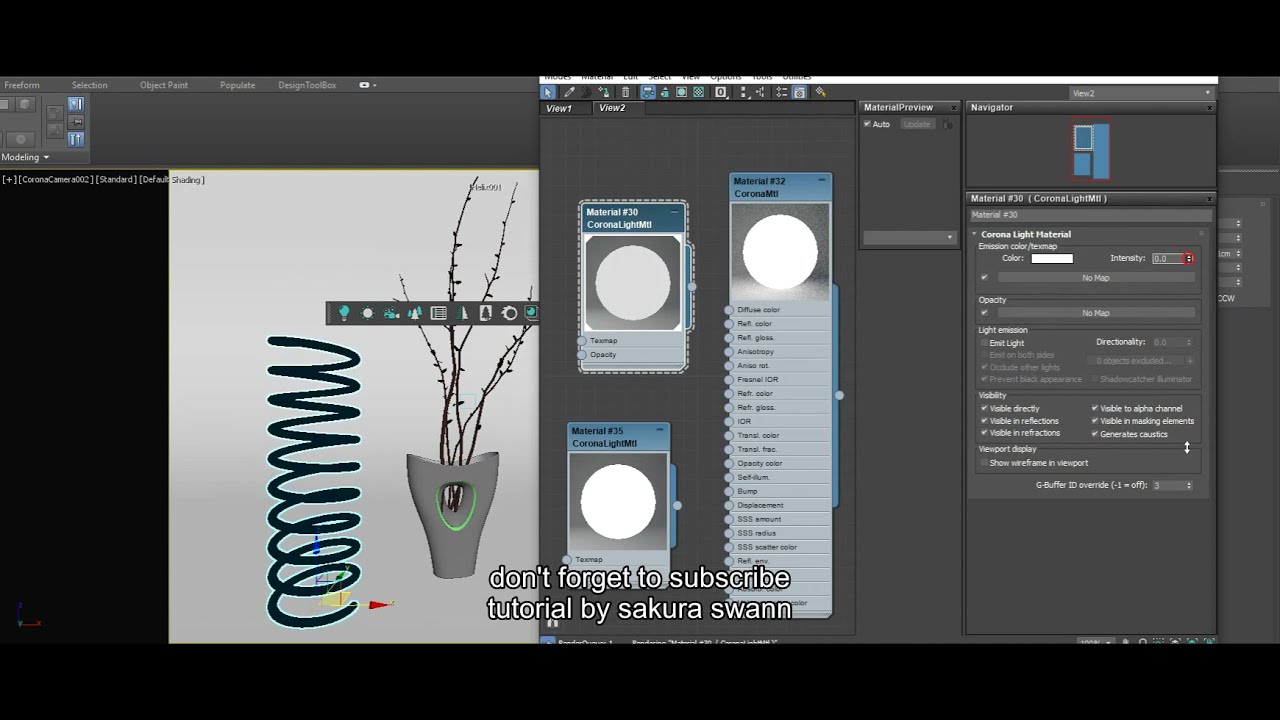Open Modeling ribbon dropdown
The height and width of the screenshot is (720, 1280).
point(25,157)
